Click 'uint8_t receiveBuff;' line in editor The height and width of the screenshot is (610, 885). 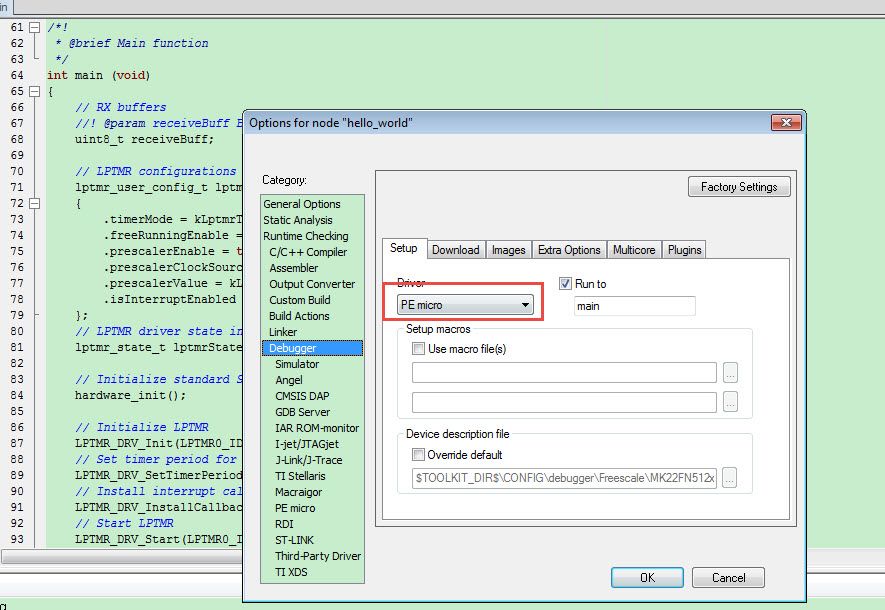click(144, 139)
